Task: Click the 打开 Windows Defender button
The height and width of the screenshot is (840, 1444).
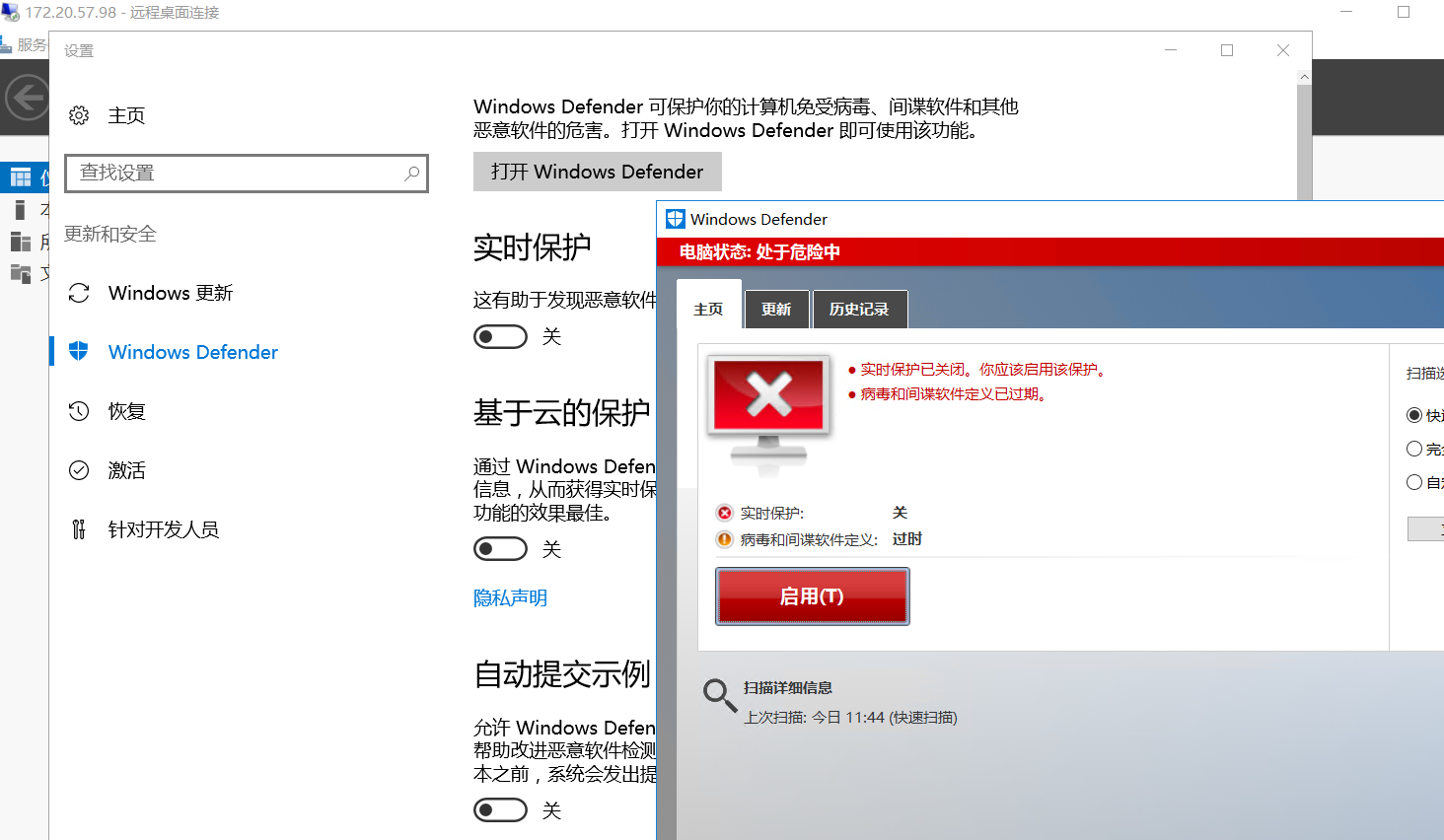Action: 598,172
